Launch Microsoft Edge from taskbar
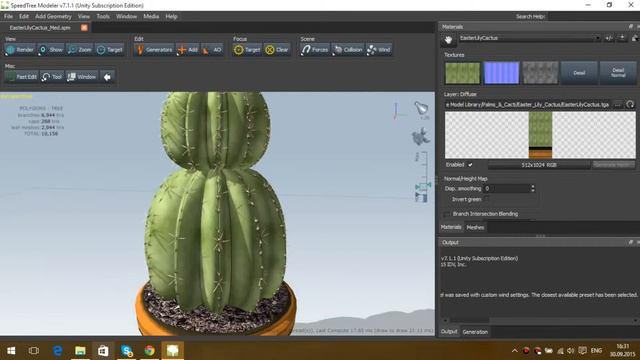The image size is (640, 360). click(58, 351)
